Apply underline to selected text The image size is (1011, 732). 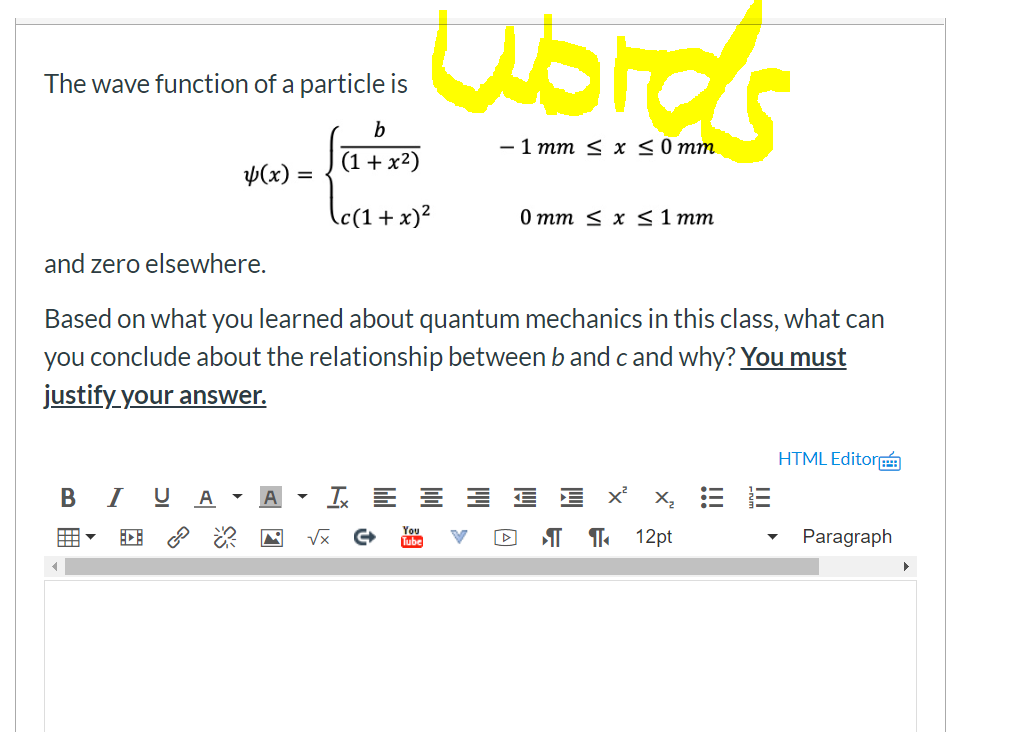click(161, 497)
